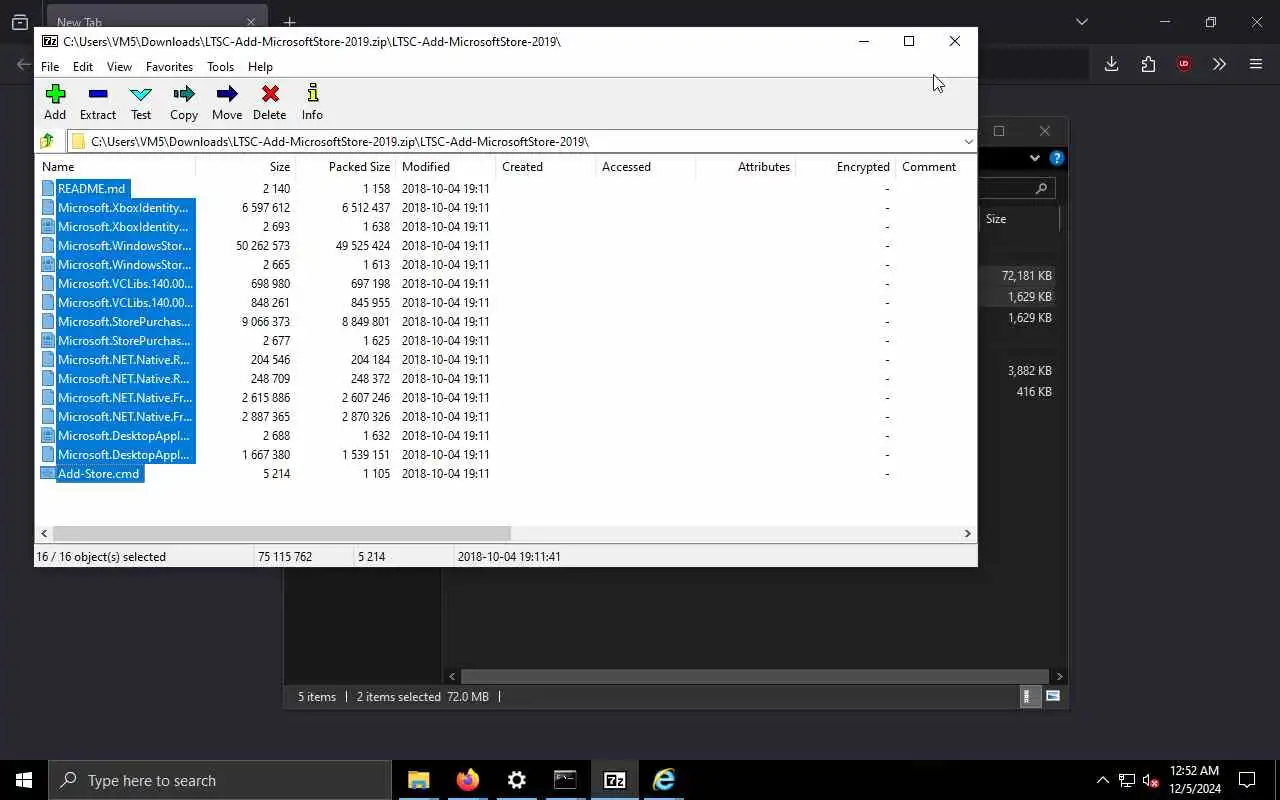This screenshot has width=1280, height=800.
Task: Open the Edit menu
Action: tap(83, 67)
